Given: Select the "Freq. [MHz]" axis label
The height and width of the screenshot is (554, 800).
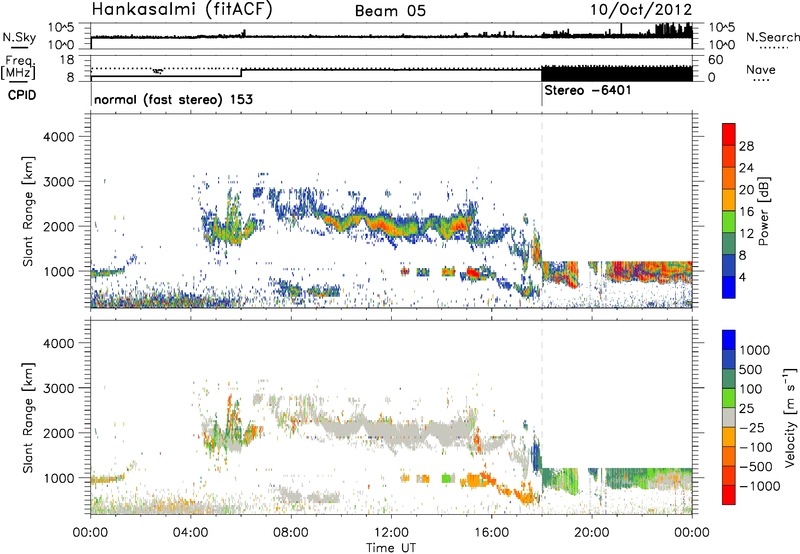Looking at the screenshot, I should pyautogui.click(x=19, y=67).
